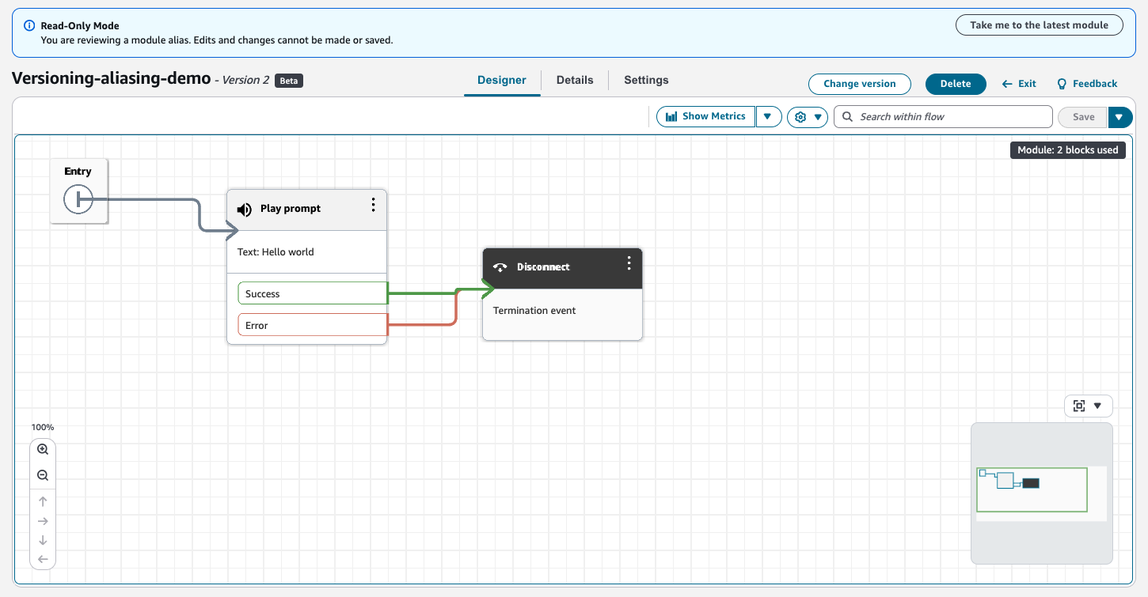Screen dimensions: 1148x597
Task: Select the zoom in magnifier icon
Action: click(42, 448)
